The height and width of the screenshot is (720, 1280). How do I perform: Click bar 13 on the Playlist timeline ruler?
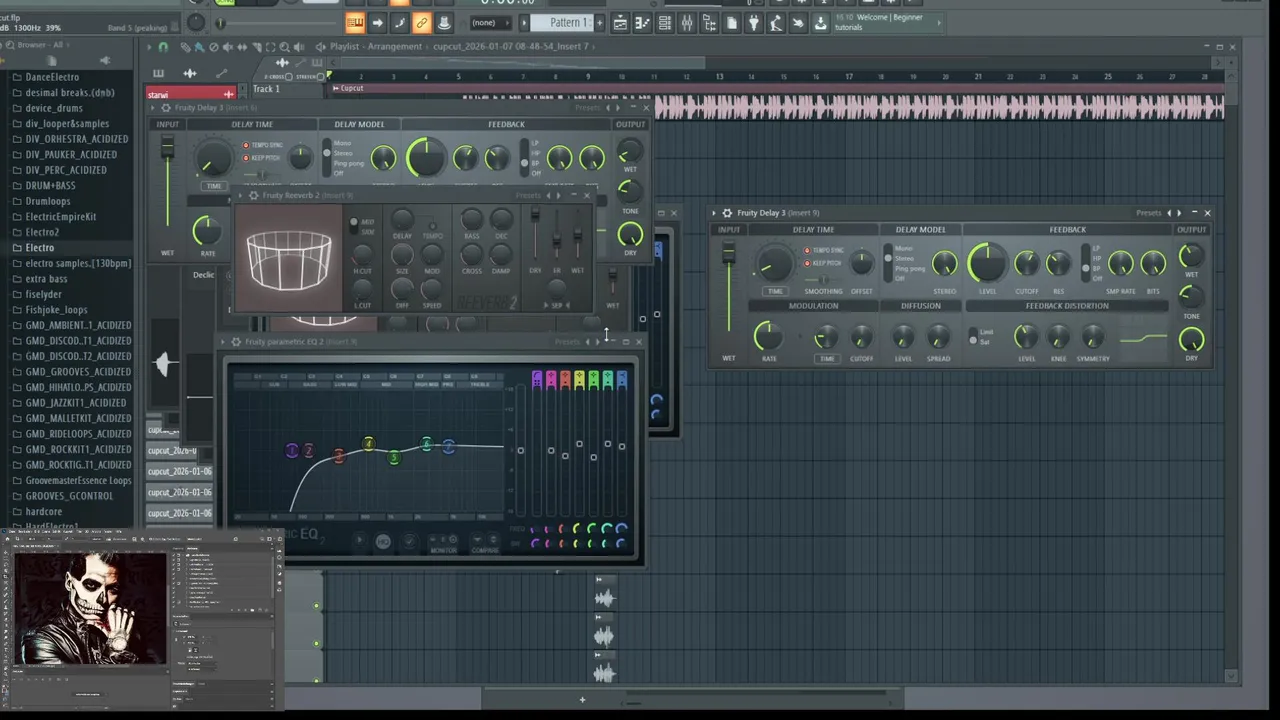click(719, 77)
